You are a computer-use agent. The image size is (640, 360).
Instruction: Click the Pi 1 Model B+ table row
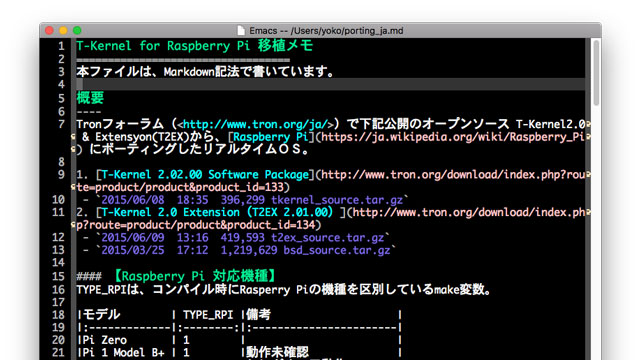pyautogui.click(x=240, y=352)
